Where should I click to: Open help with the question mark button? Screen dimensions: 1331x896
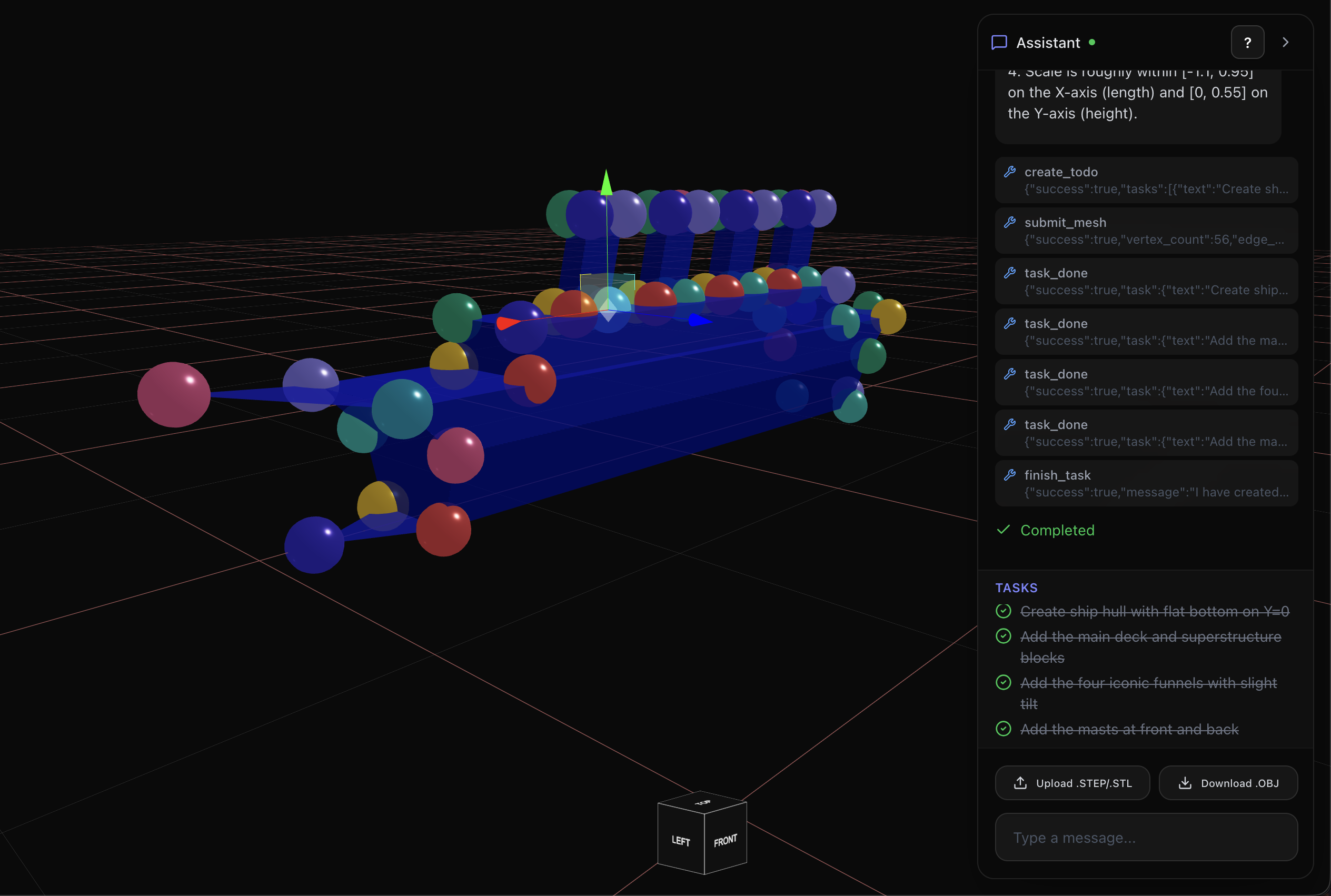pyautogui.click(x=1247, y=43)
